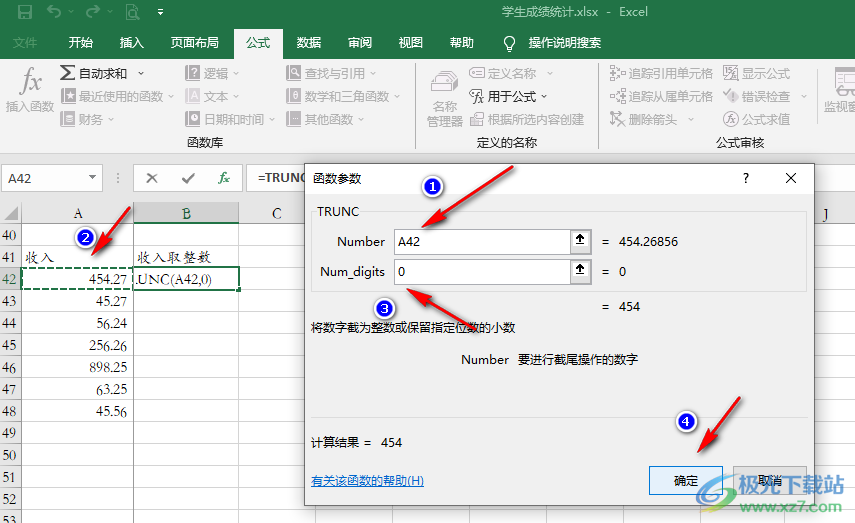Screen dimensions: 855x523
Task: Open the 数学和三角函数 menu
Action: (343, 97)
